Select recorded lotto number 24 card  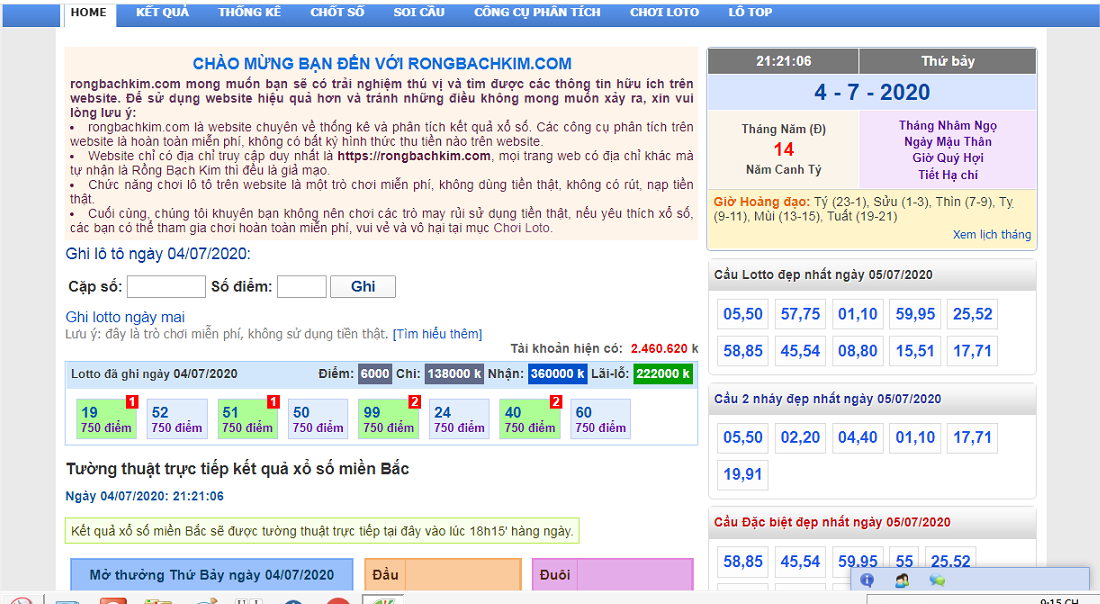[460, 419]
